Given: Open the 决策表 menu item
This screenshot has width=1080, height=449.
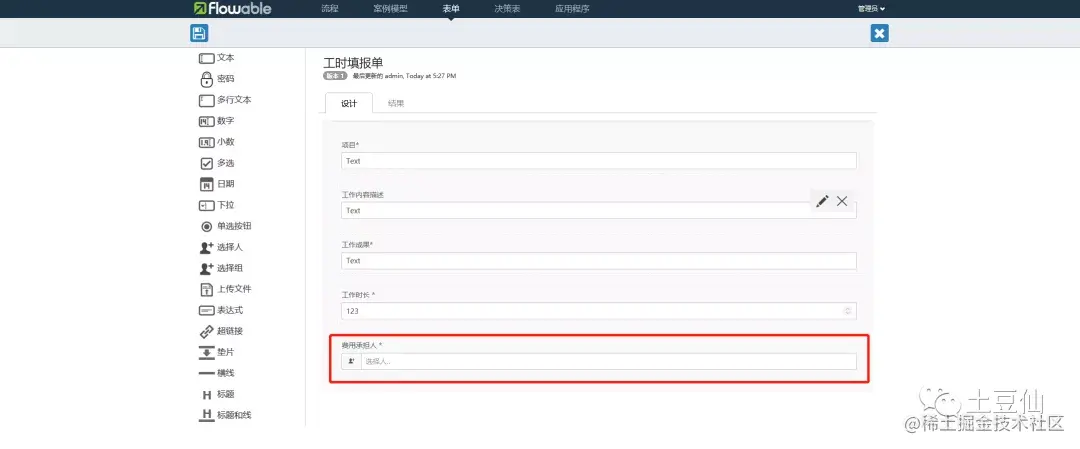Looking at the screenshot, I should click(508, 9).
